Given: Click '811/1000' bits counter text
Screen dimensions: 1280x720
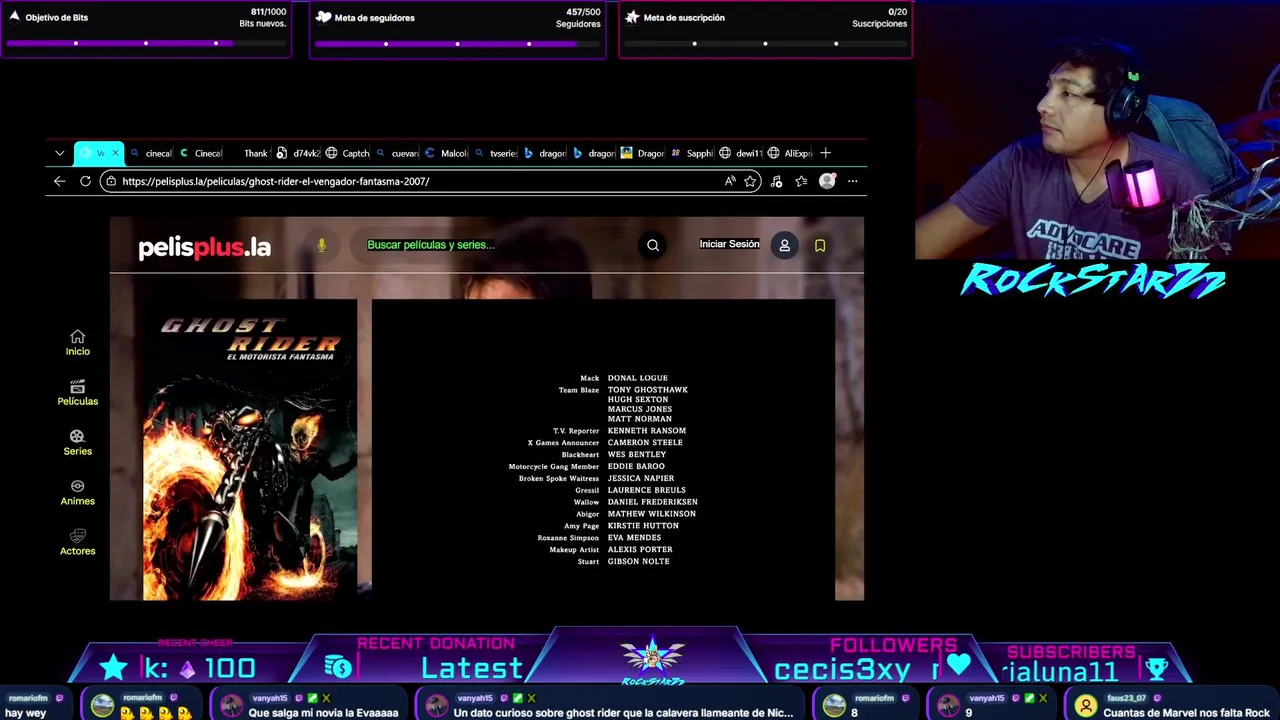Looking at the screenshot, I should click(x=268, y=12).
